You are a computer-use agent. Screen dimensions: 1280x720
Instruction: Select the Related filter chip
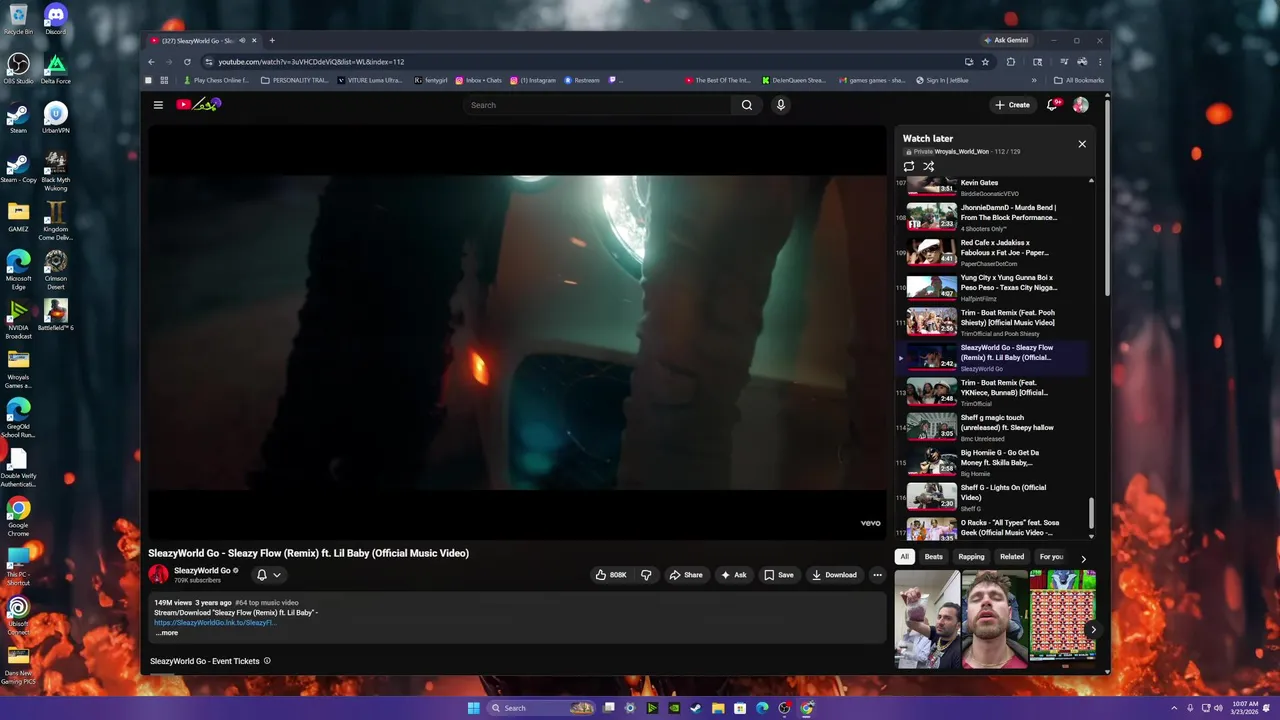point(1012,557)
